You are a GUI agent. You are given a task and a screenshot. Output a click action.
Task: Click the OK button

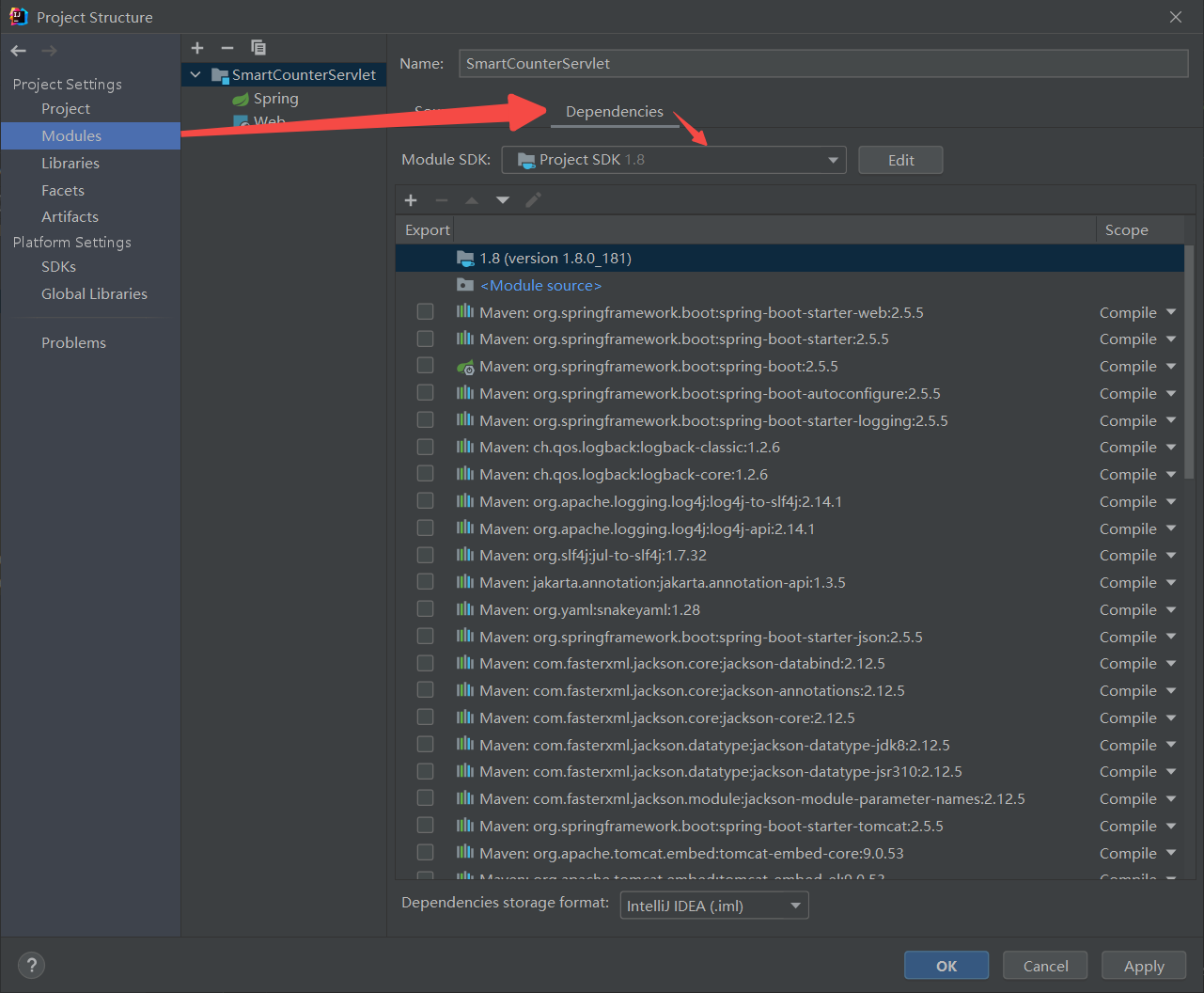click(946, 966)
